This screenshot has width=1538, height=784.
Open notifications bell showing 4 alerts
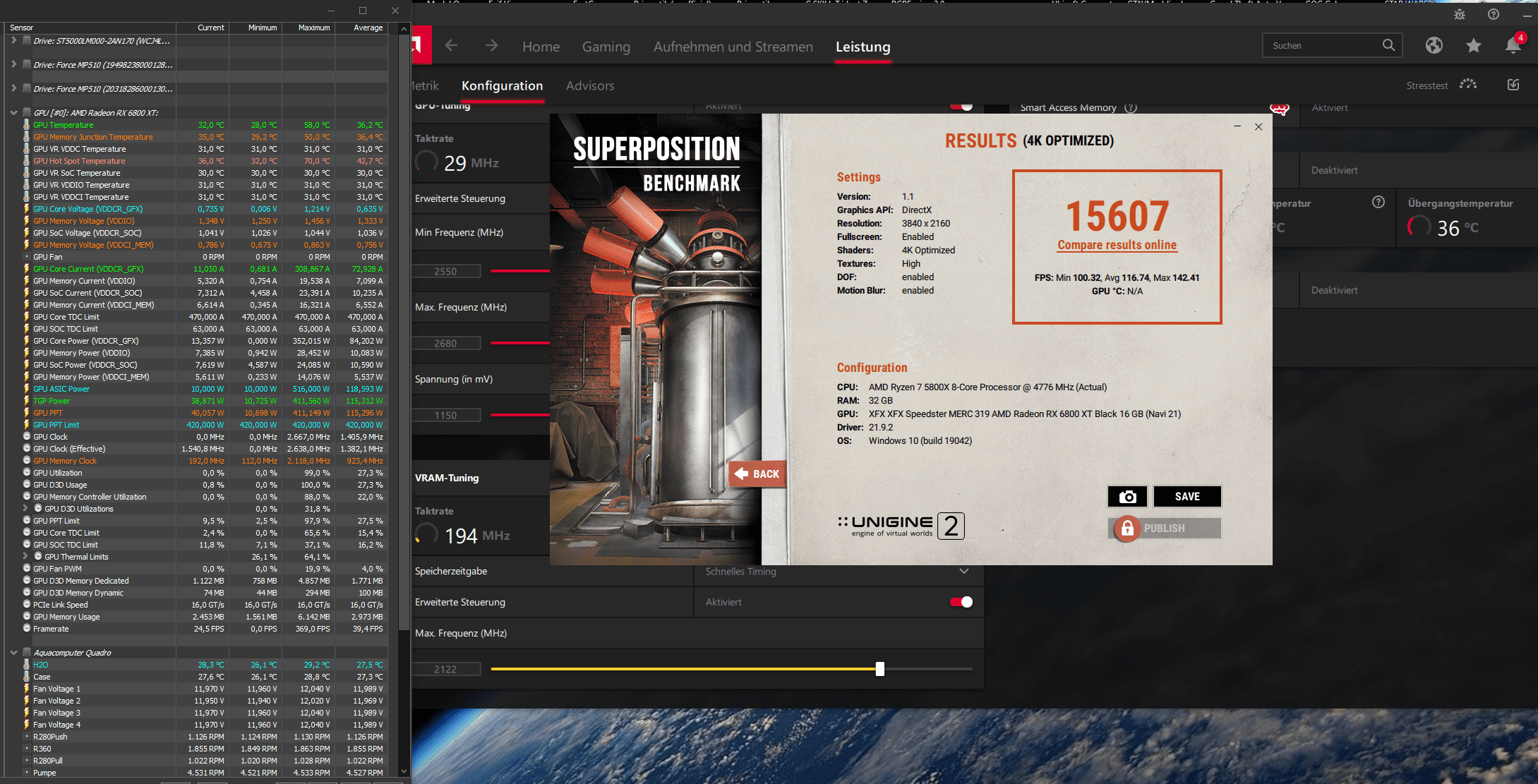1513,44
